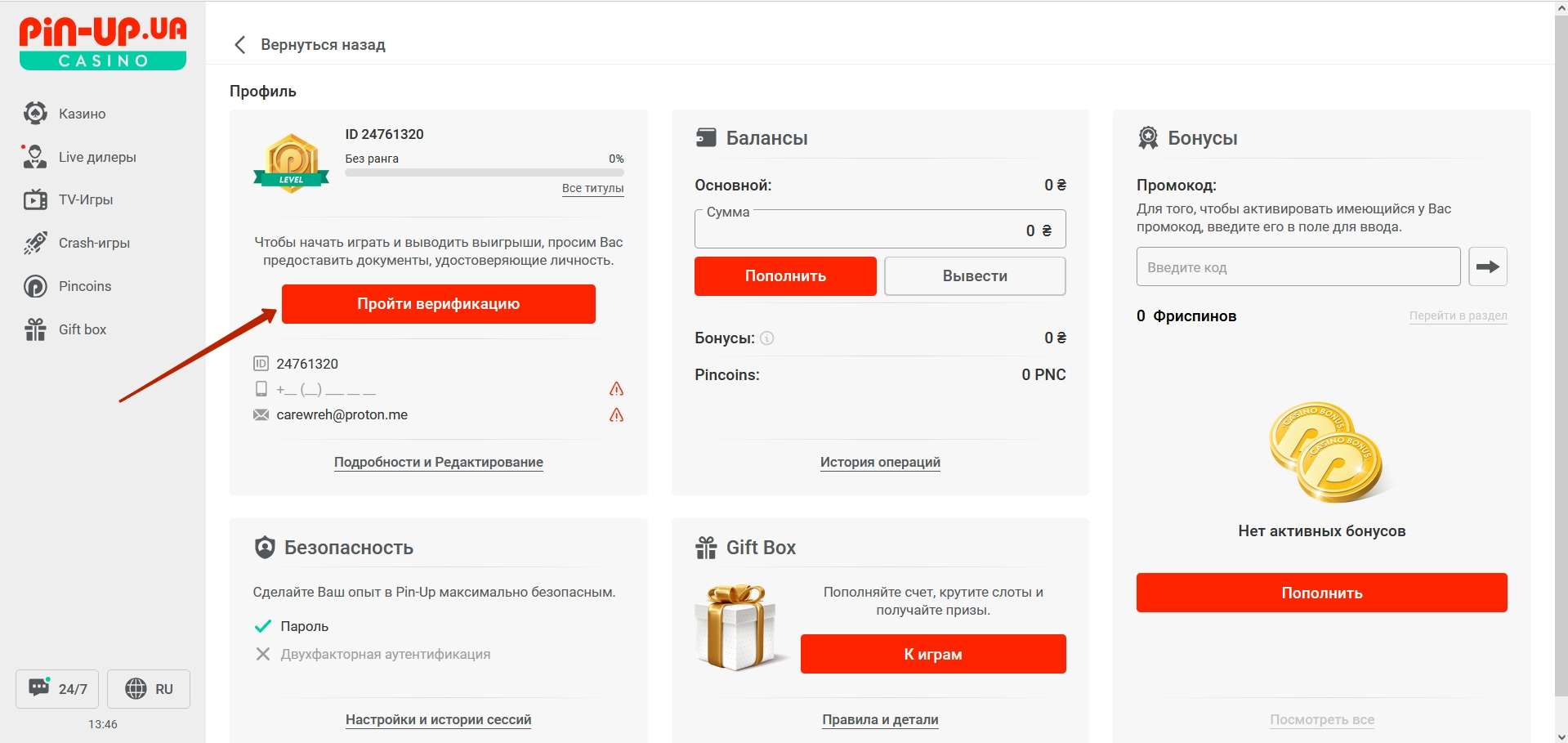The height and width of the screenshot is (743, 1568).
Task: Click the promo code input field
Action: (1298, 267)
